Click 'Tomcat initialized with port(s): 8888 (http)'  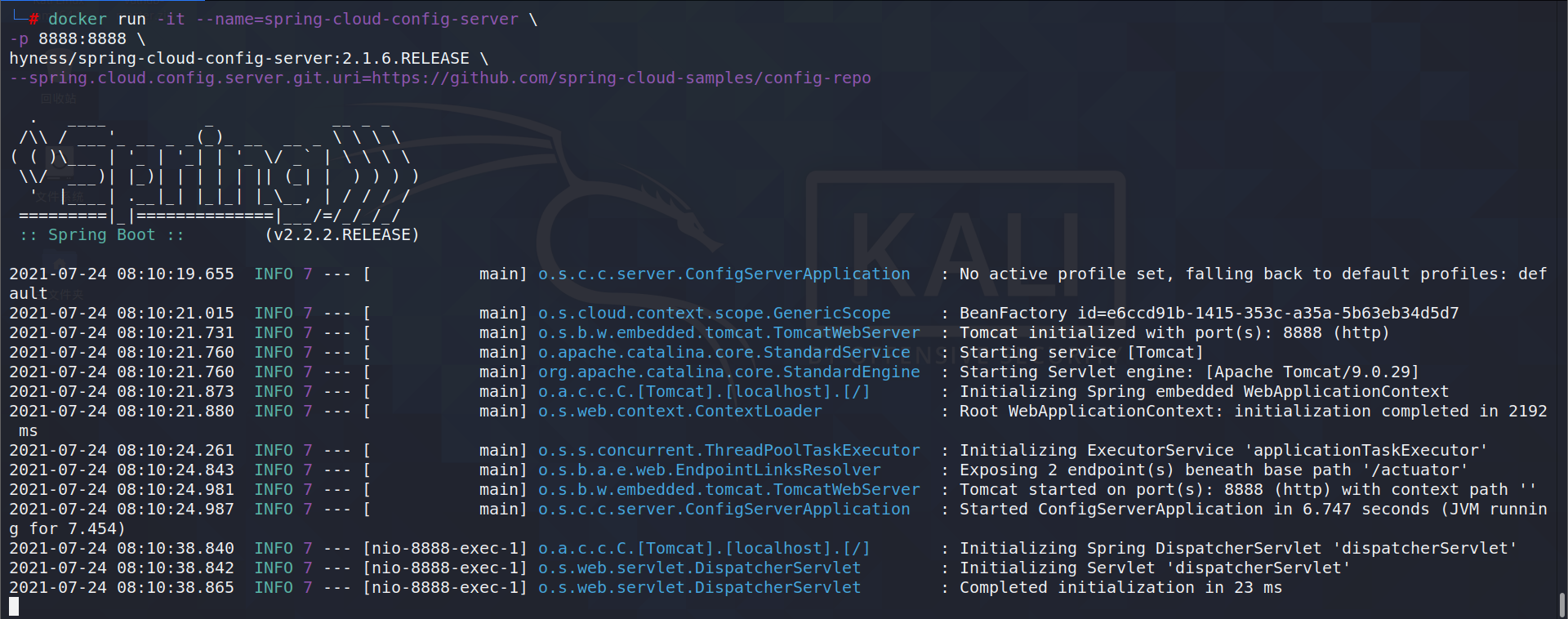(x=1175, y=333)
